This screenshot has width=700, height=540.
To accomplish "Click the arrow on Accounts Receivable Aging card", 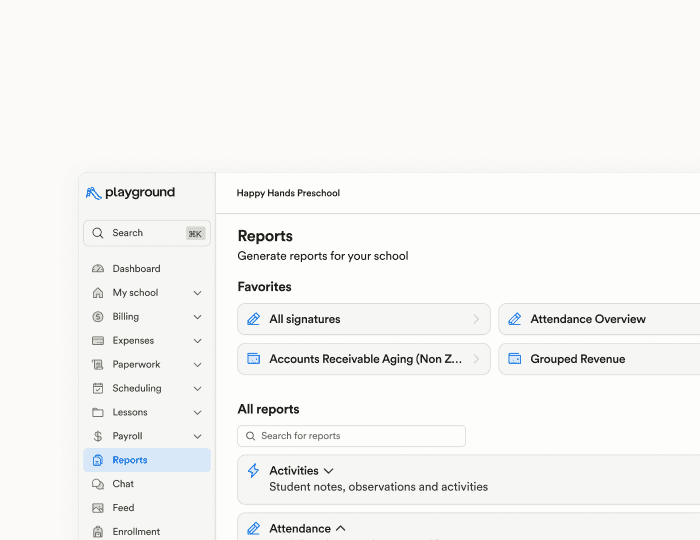I will 476,359.
